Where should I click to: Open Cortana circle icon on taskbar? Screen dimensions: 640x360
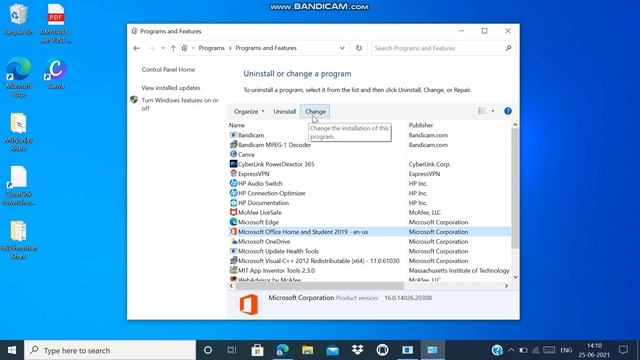(x=208, y=350)
